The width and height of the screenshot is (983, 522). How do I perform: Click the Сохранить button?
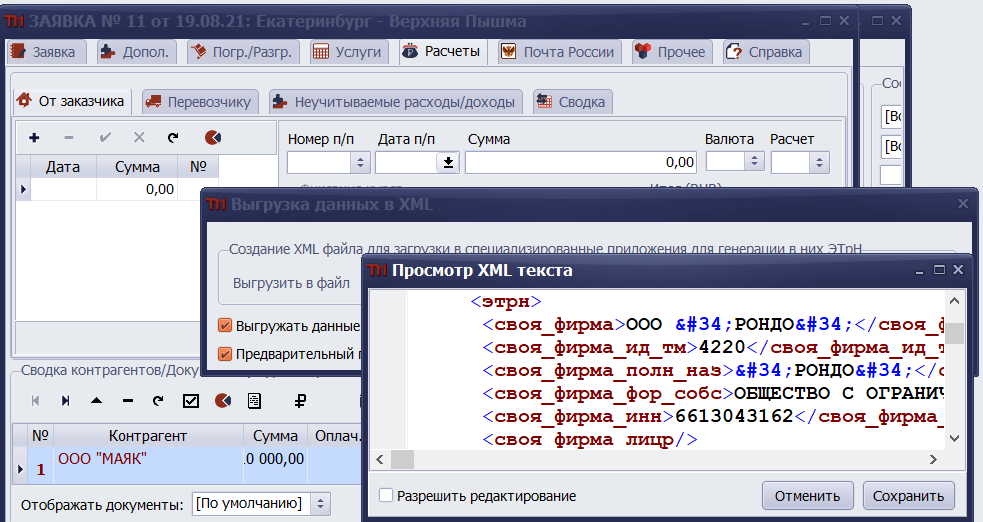[x=908, y=496]
